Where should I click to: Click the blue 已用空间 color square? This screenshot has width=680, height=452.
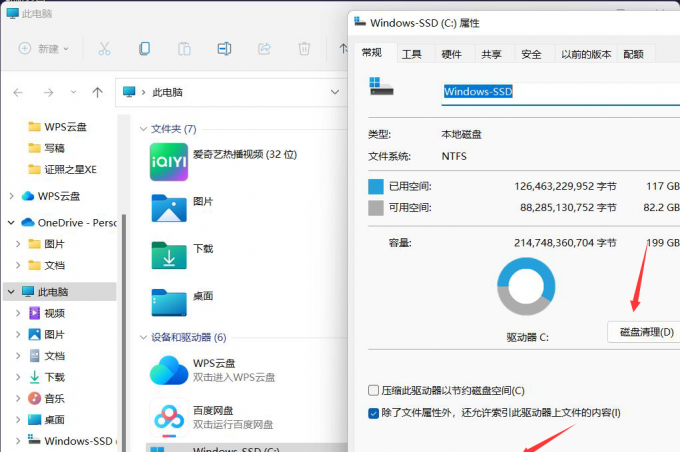coord(376,187)
